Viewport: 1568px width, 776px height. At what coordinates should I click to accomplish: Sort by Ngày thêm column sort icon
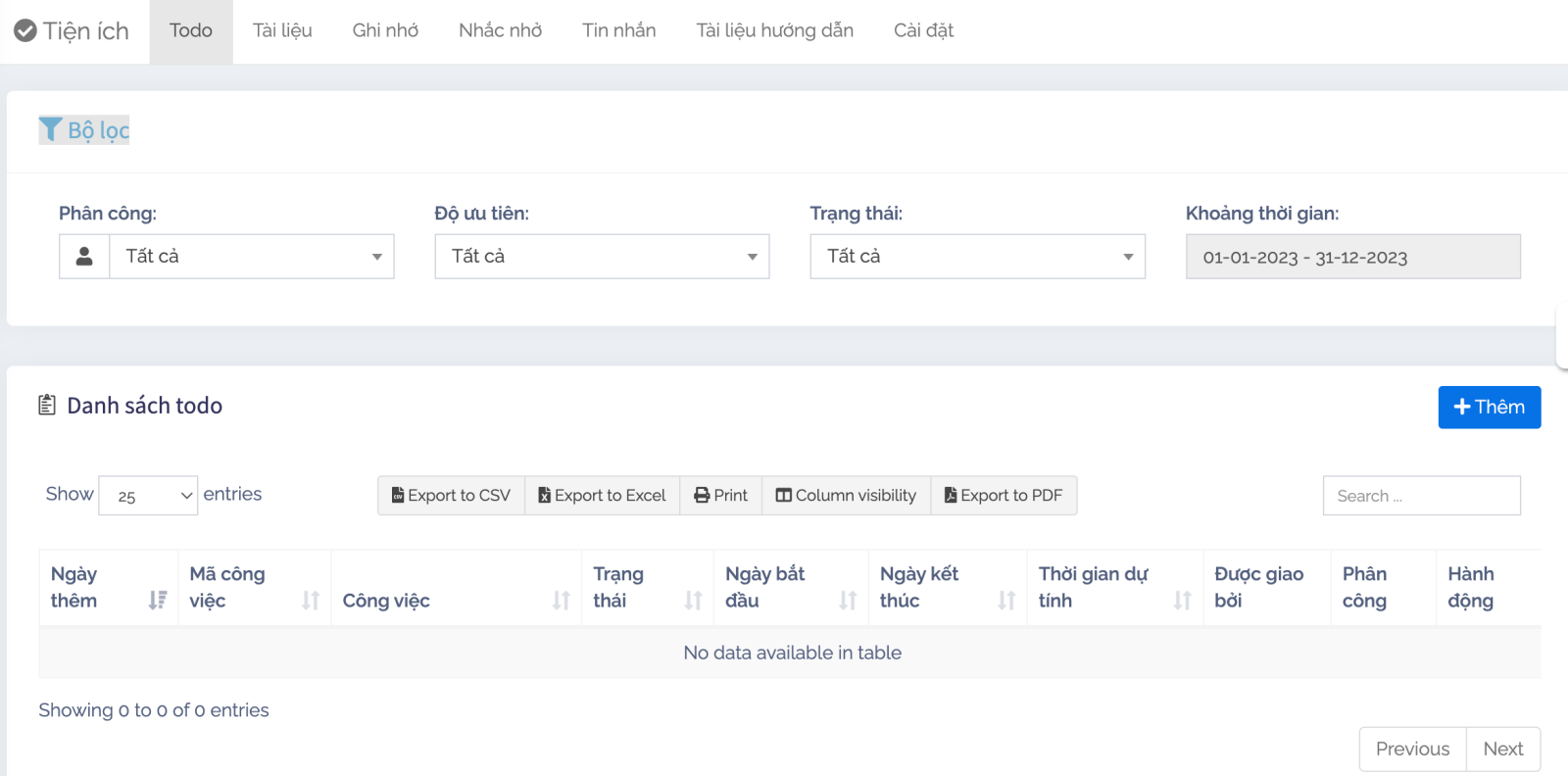click(157, 600)
